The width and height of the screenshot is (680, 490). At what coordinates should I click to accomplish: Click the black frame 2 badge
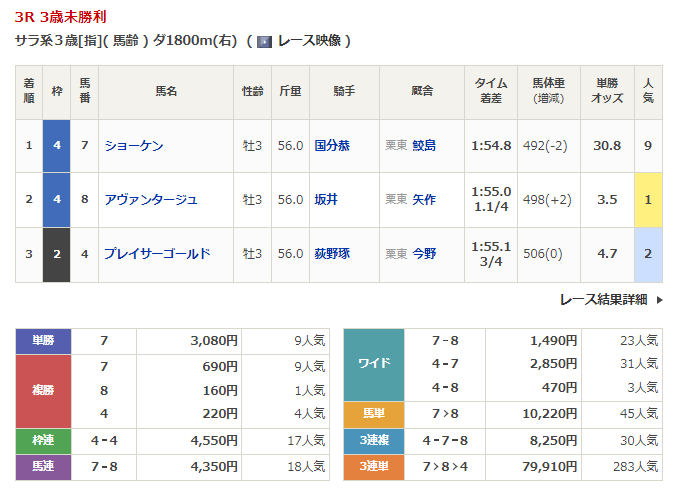[x=57, y=253]
